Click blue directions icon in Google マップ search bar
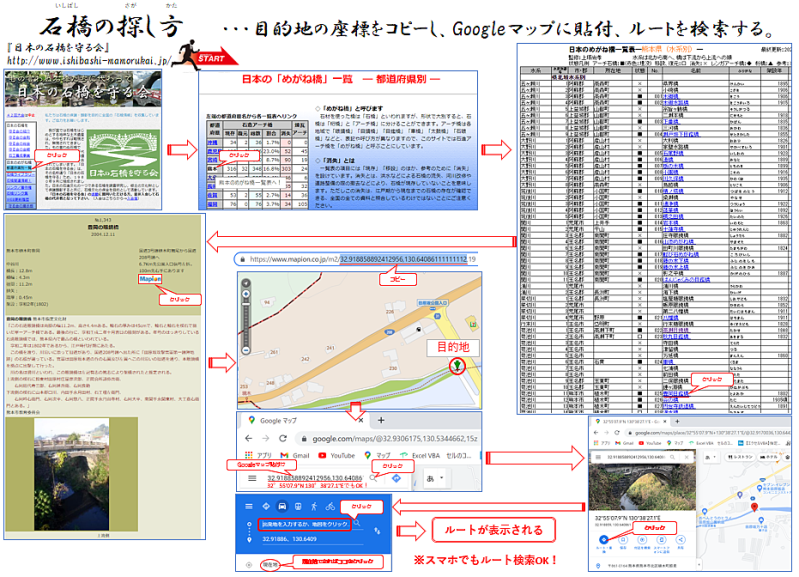799x577 pixels. pyautogui.click(x=396, y=478)
